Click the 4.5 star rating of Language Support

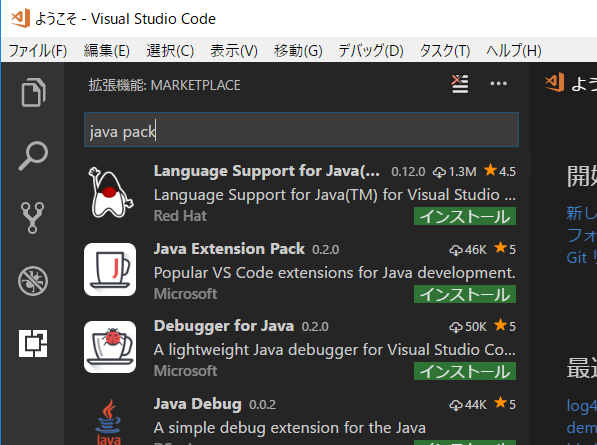click(x=500, y=171)
